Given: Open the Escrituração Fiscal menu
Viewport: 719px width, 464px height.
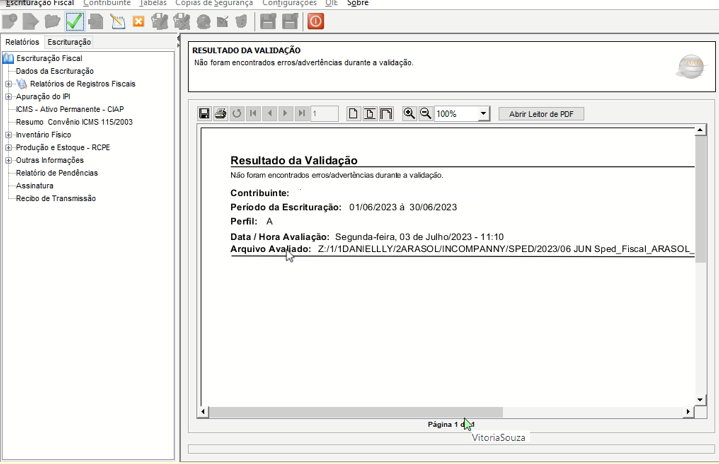Looking at the screenshot, I should [x=40, y=3].
